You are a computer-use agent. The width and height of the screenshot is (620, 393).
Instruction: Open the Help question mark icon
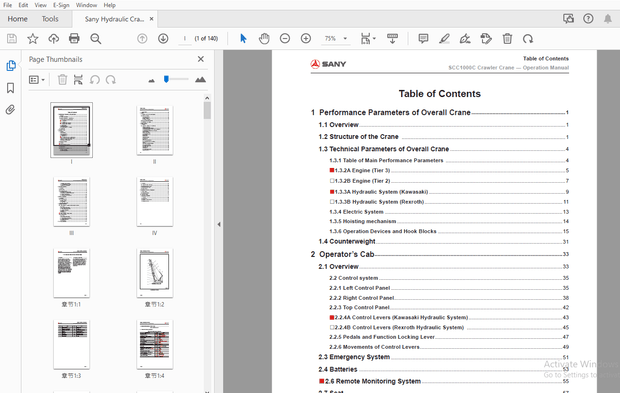588,19
